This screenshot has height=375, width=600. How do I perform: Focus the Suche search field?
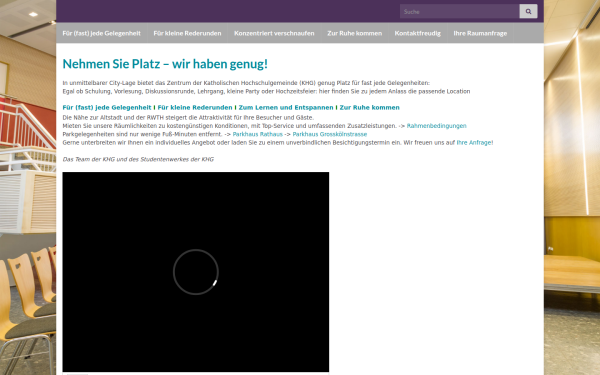point(460,11)
